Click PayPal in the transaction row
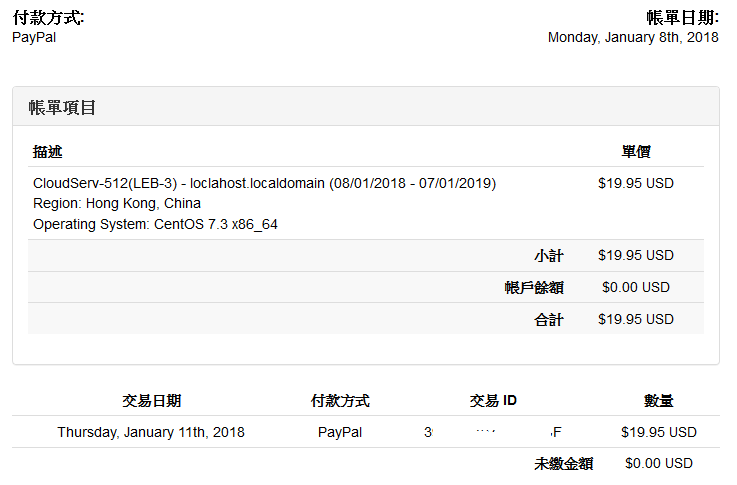Viewport: 737px width, 485px height. tap(340, 433)
